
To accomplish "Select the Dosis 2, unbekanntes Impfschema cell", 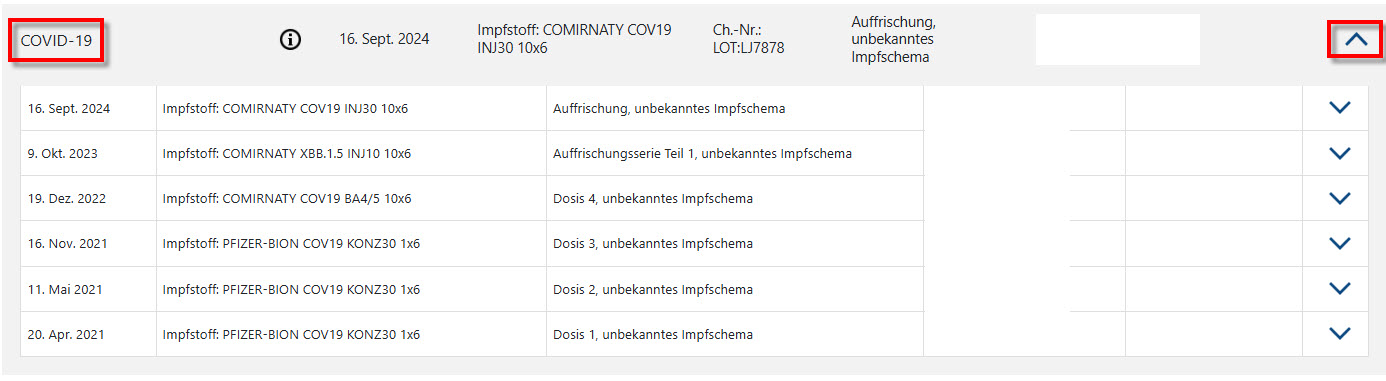I will click(x=734, y=289).
